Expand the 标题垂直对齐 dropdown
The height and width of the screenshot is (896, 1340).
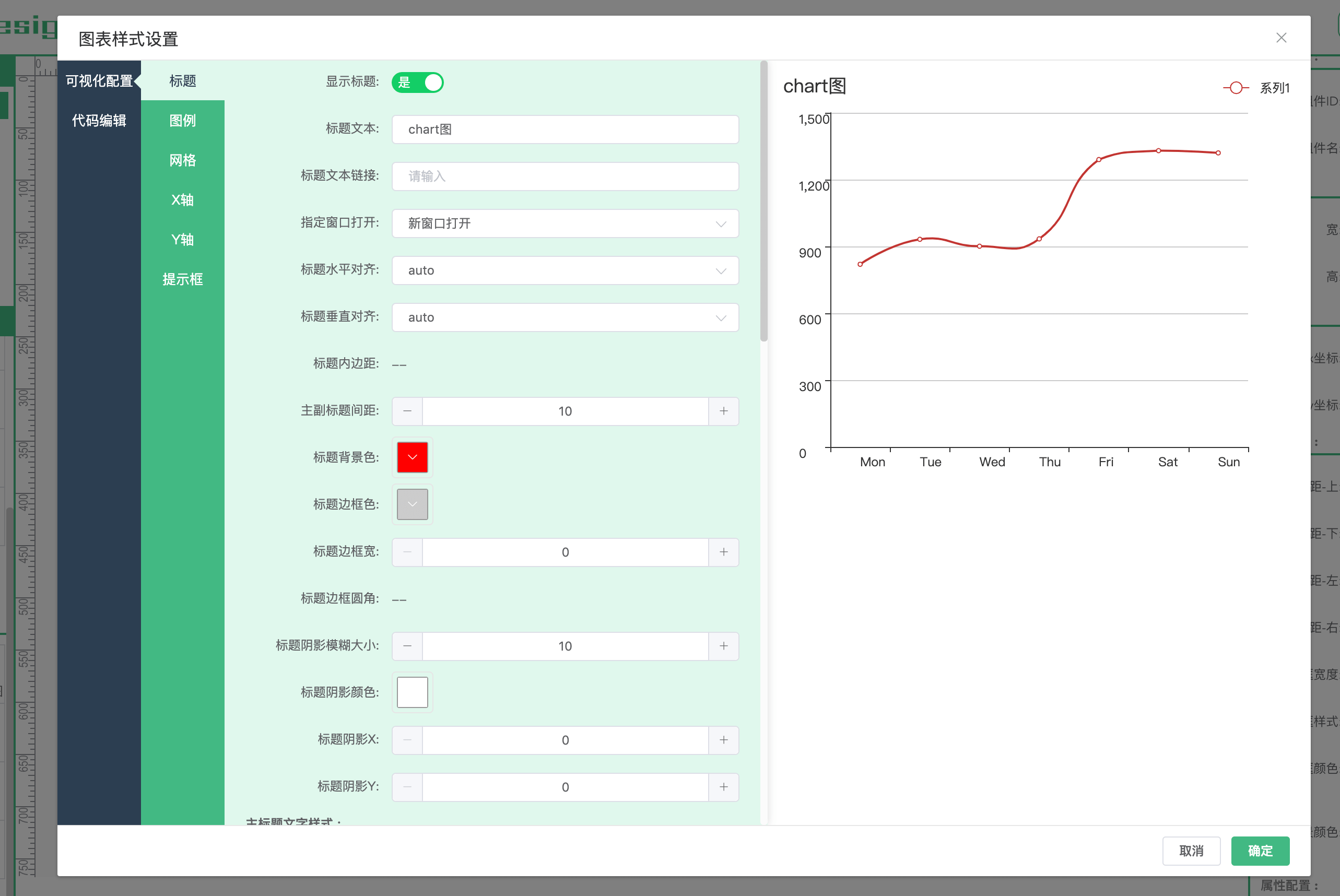[565, 317]
